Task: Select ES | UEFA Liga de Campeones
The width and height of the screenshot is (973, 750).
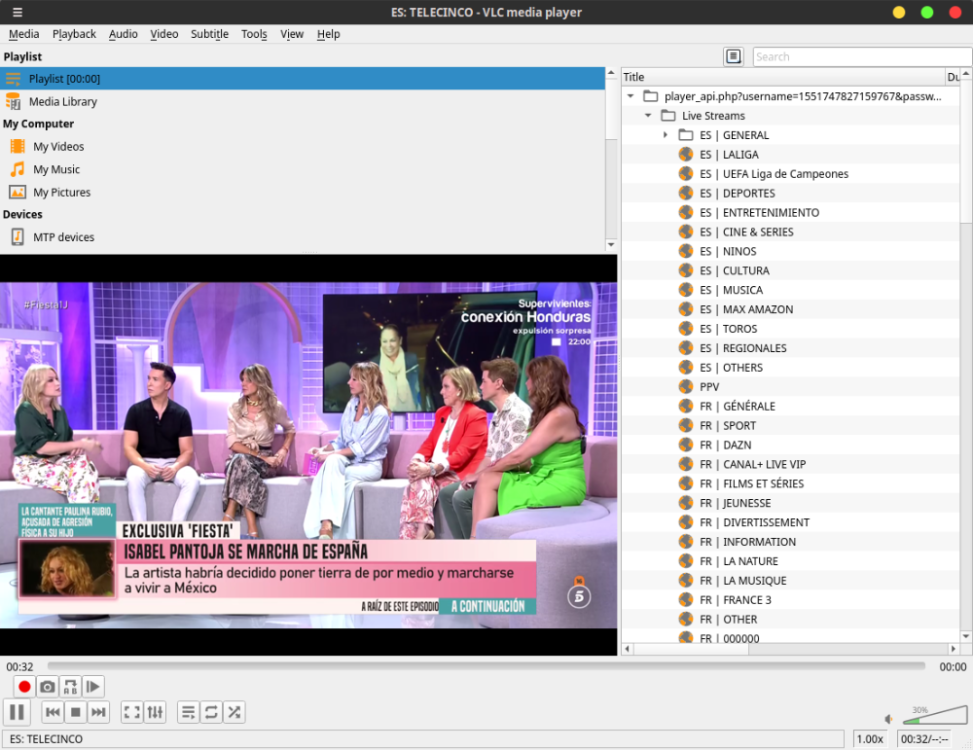Action: 791,174
